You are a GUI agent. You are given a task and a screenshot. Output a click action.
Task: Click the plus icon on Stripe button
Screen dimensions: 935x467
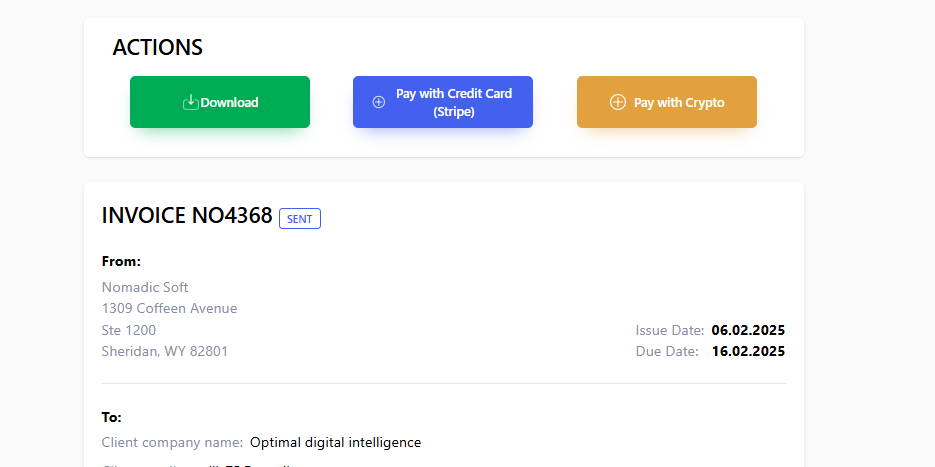click(378, 102)
